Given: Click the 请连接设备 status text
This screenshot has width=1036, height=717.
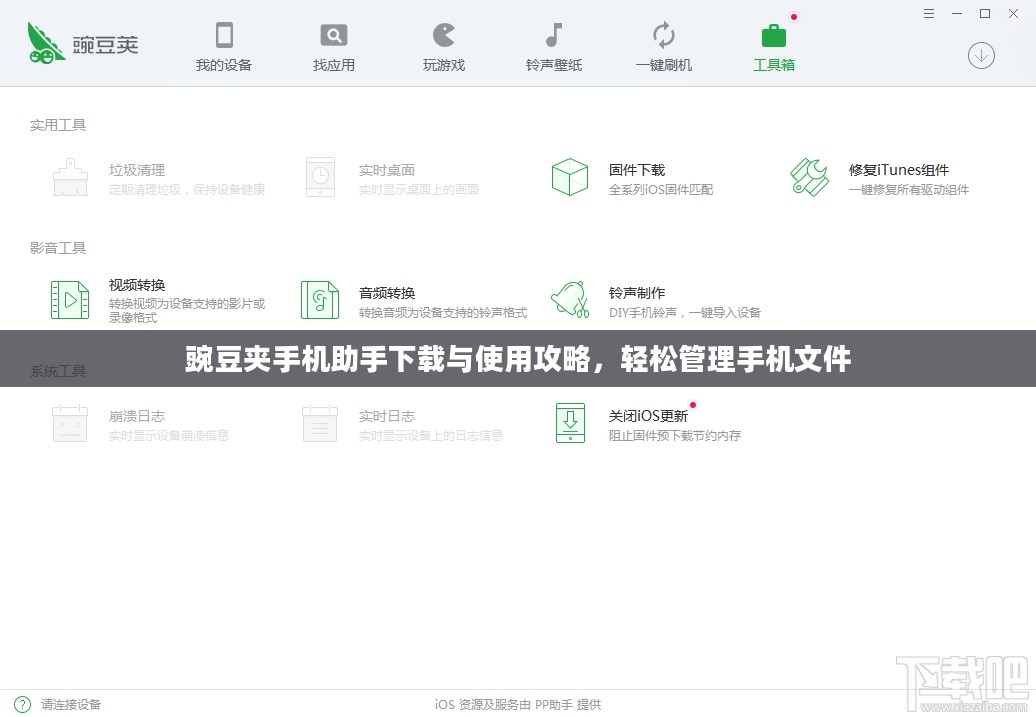Looking at the screenshot, I should click(71, 704).
